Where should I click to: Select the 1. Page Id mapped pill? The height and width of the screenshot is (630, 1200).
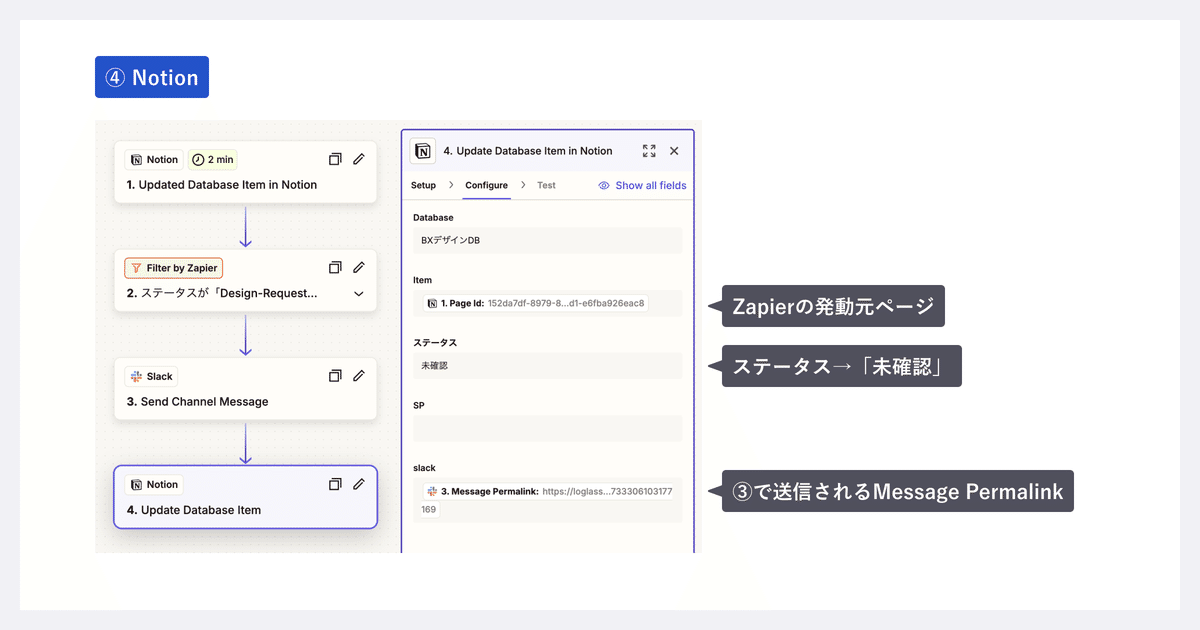[535, 303]
